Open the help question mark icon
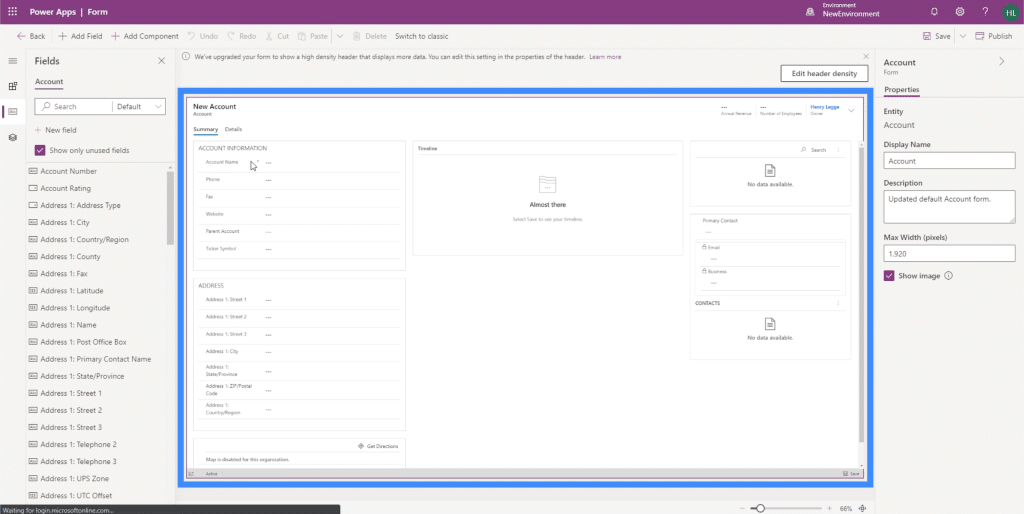1024x514 pixels. click(985, 12)
